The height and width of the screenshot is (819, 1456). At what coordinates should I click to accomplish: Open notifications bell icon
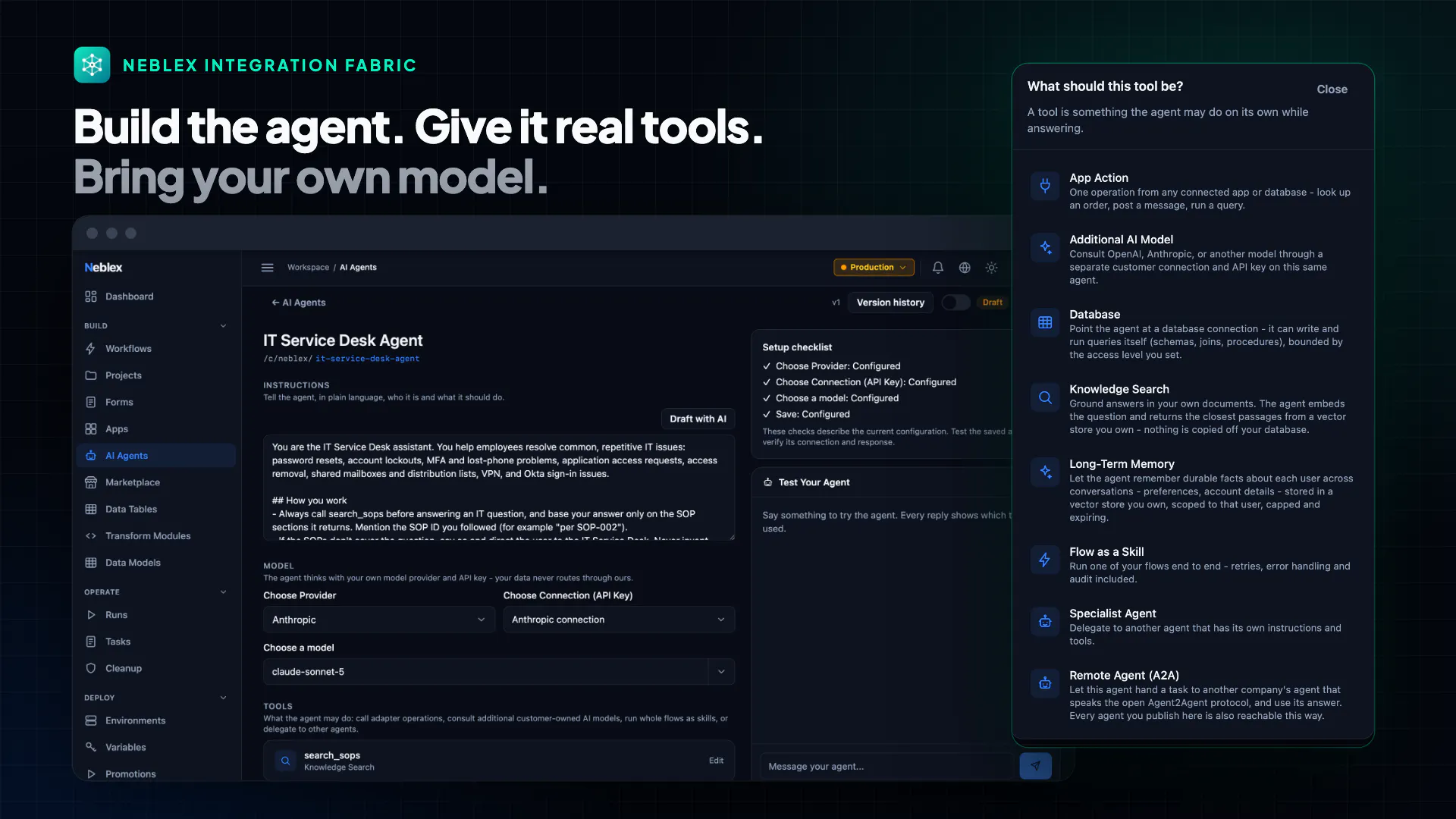[x=938, y=268]
